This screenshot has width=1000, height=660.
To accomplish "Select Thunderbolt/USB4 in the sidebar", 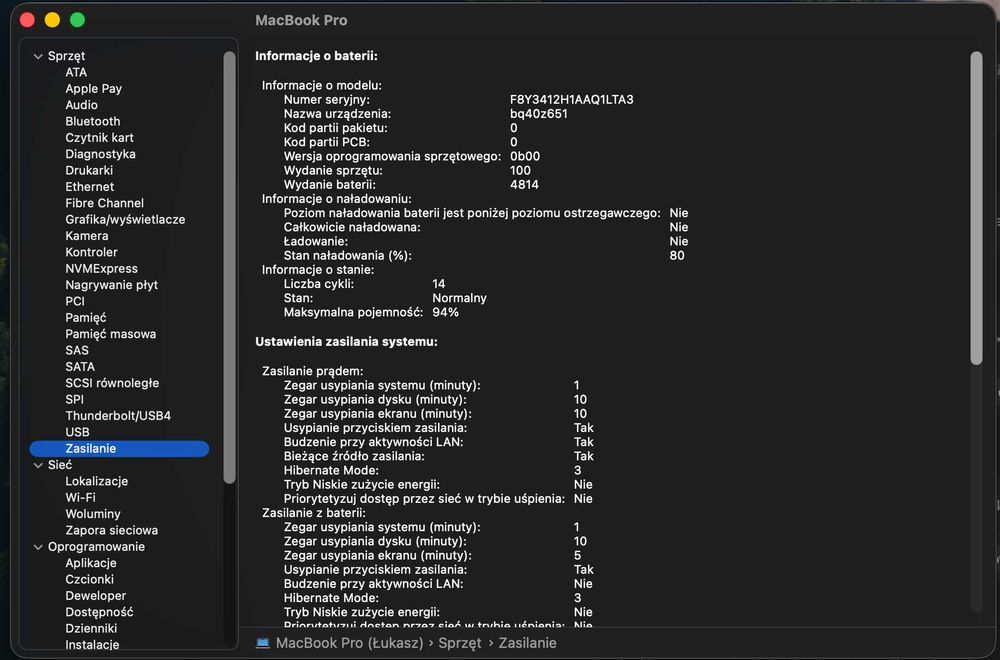I will coord(118,416).
